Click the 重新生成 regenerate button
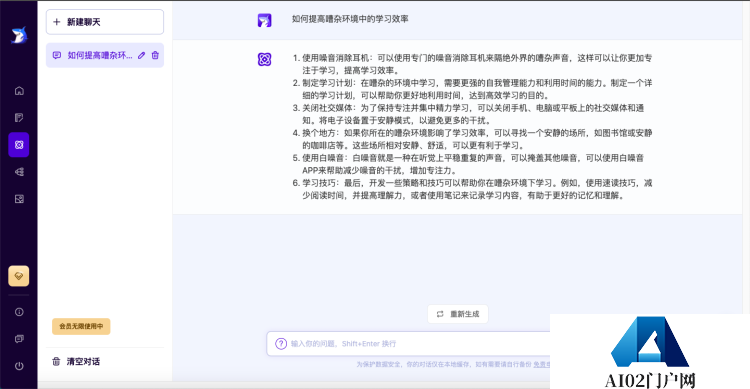 pos(458,314)
